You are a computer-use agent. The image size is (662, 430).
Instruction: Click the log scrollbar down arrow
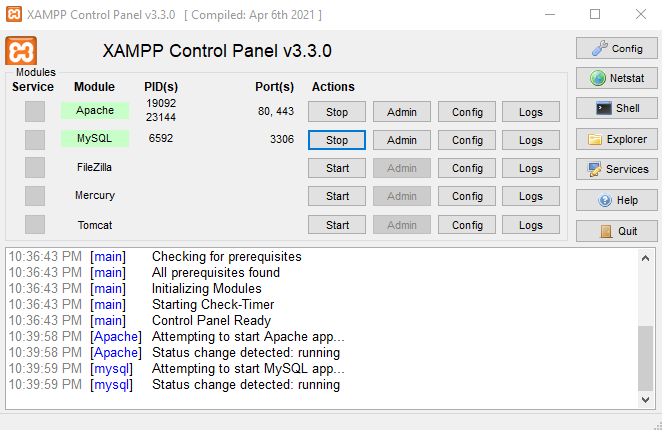pyautogui.click(x=646, y=399)
